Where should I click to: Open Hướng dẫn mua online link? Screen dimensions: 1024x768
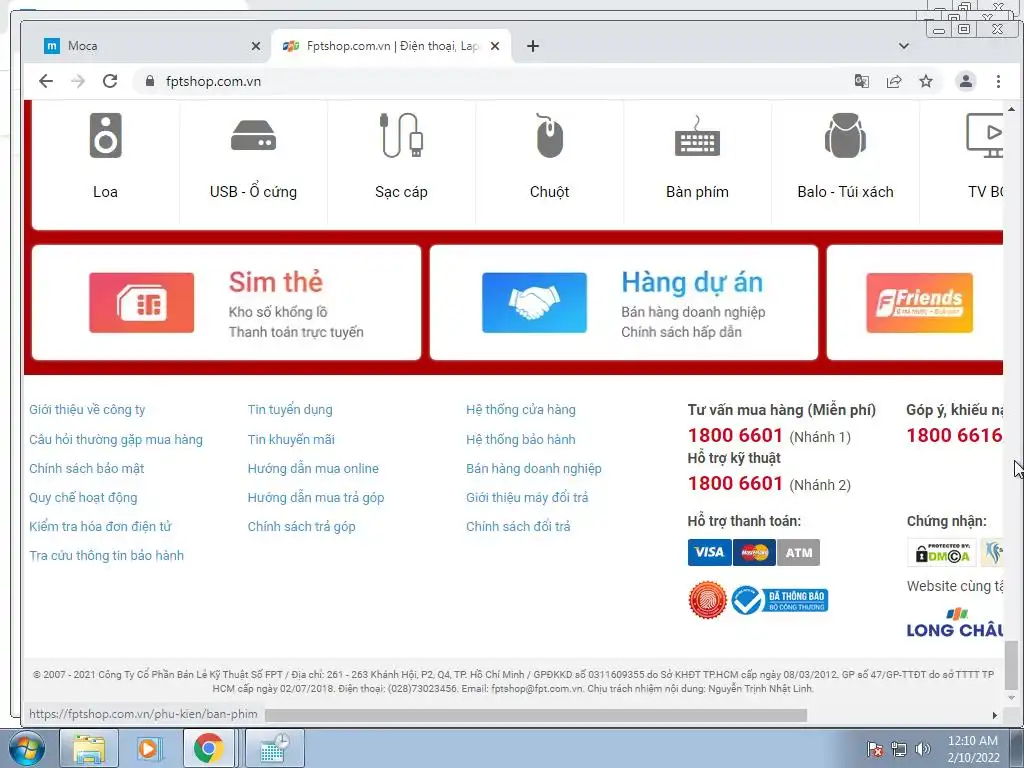pyautogui.click(x=313, y=468)
